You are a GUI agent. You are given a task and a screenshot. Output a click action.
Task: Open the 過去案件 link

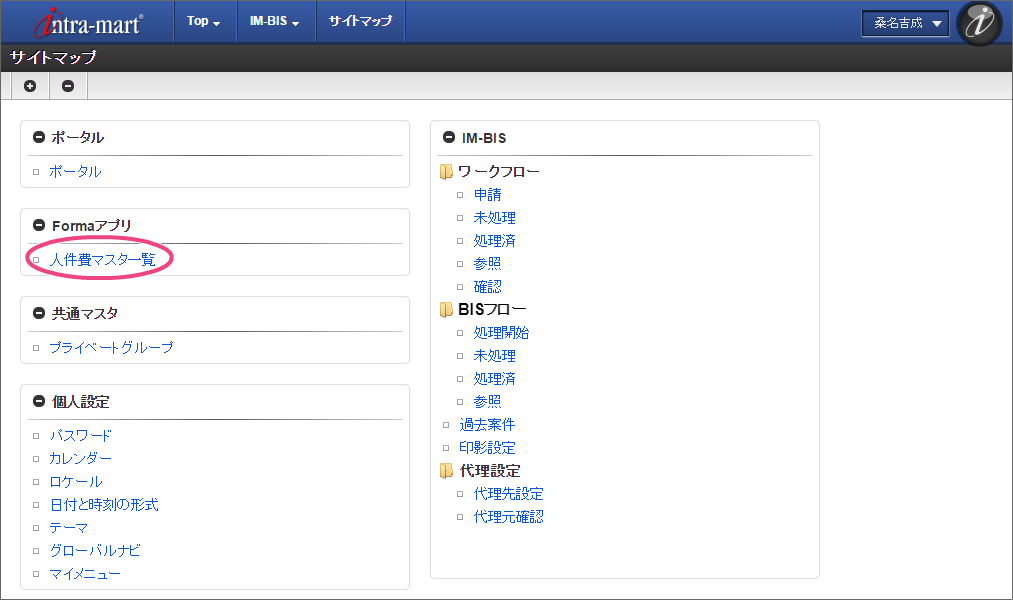pyautogui.click(x=487, y=425)
